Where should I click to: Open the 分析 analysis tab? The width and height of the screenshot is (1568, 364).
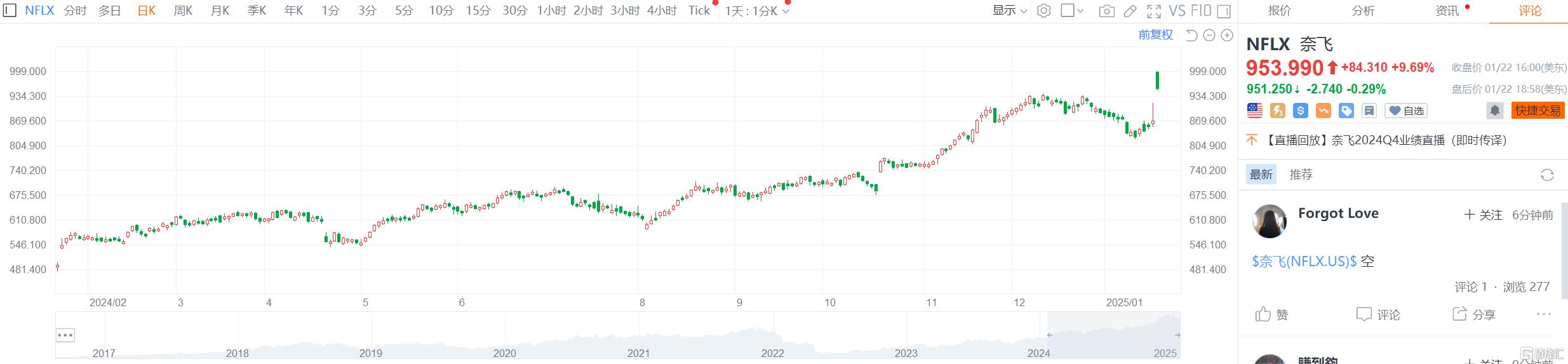tap(1363, 11)
